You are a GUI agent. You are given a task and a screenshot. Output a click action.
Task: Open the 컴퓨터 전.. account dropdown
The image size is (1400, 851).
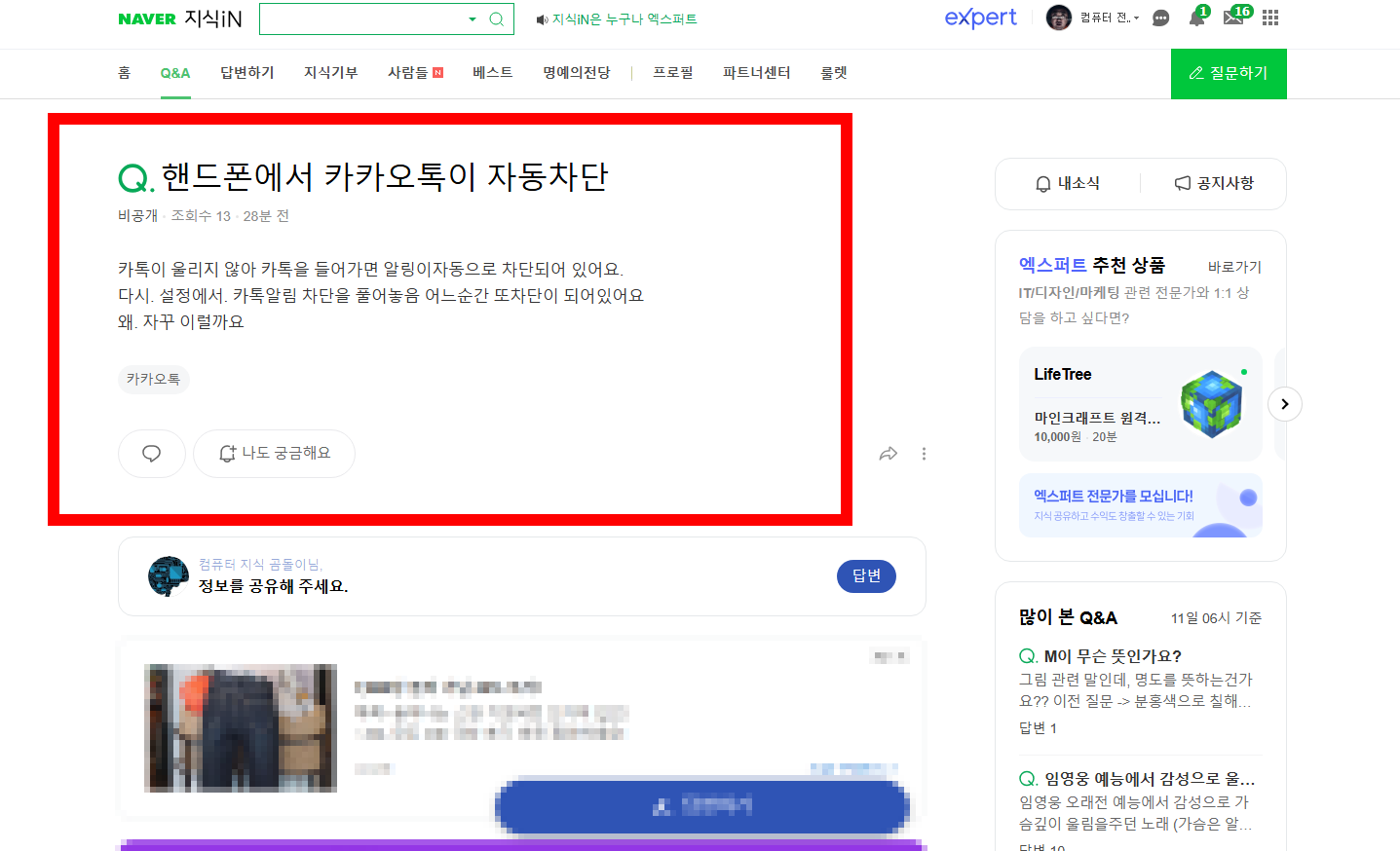click(x=1109, y=18)
